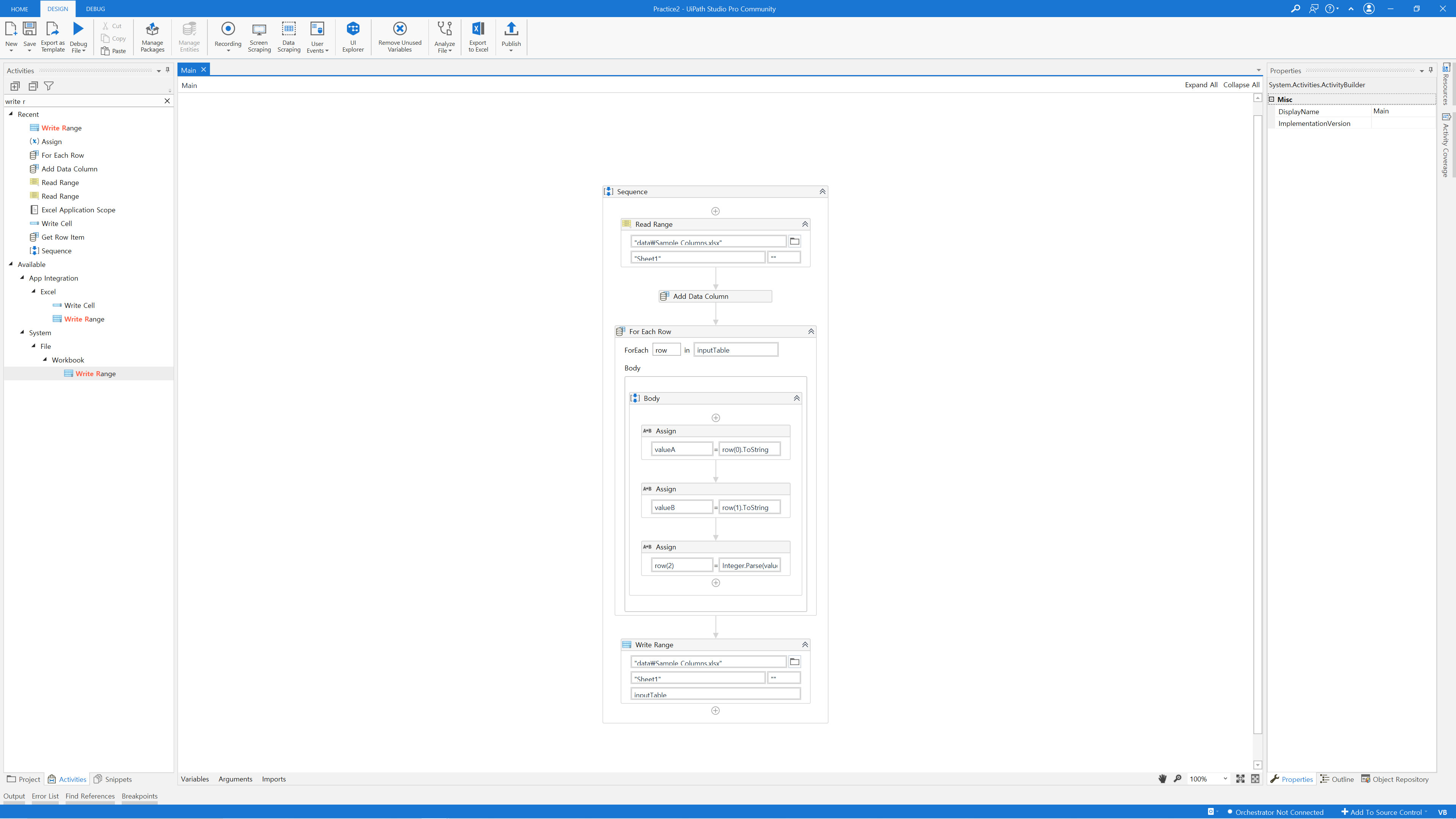Image resolution: width=1456 pixels, height=819 pixels.
Task: Collapse the For Each Row activity
Action: [x=811, y=332]
